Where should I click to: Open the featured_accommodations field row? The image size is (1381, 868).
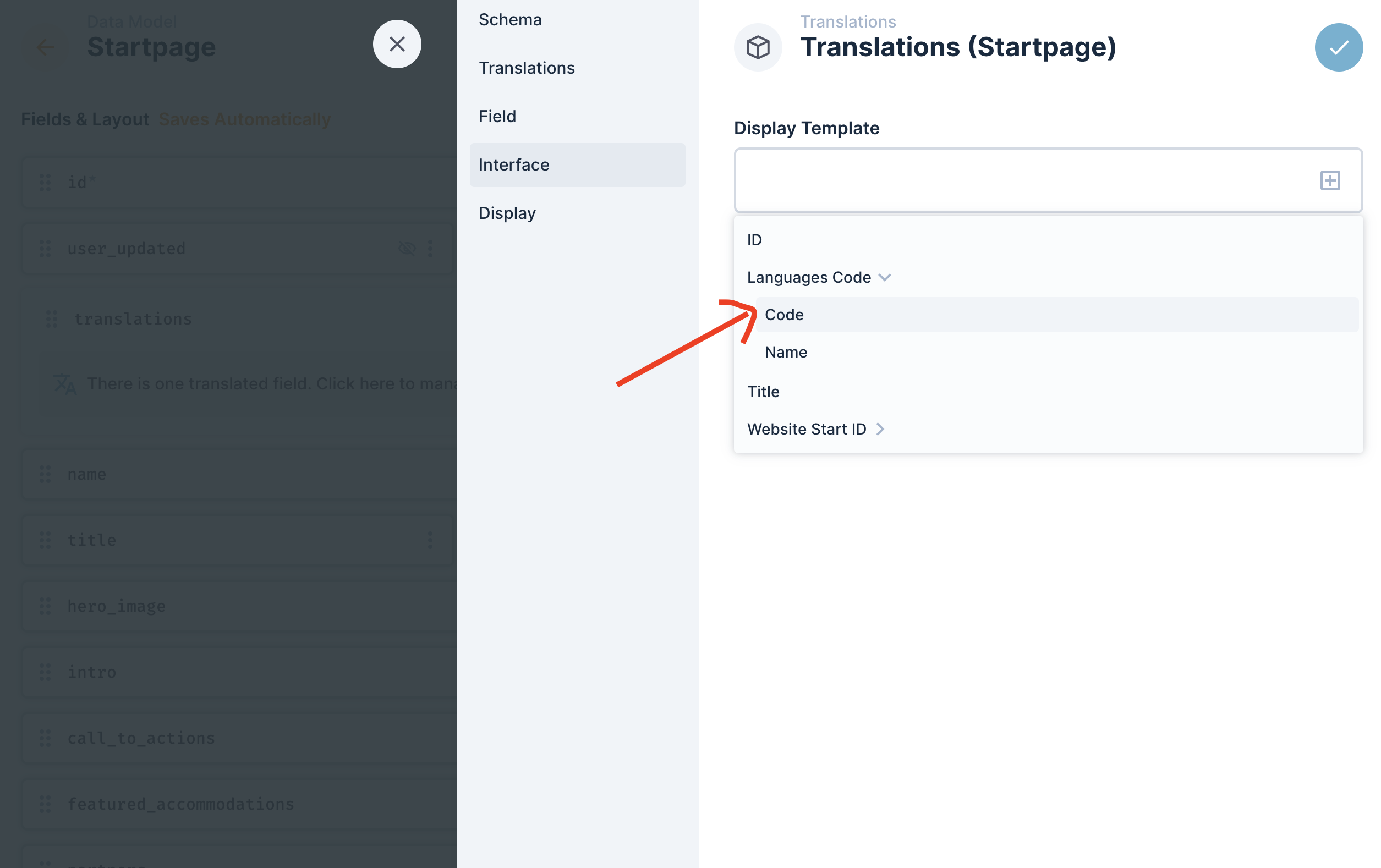tap(239, 804)
